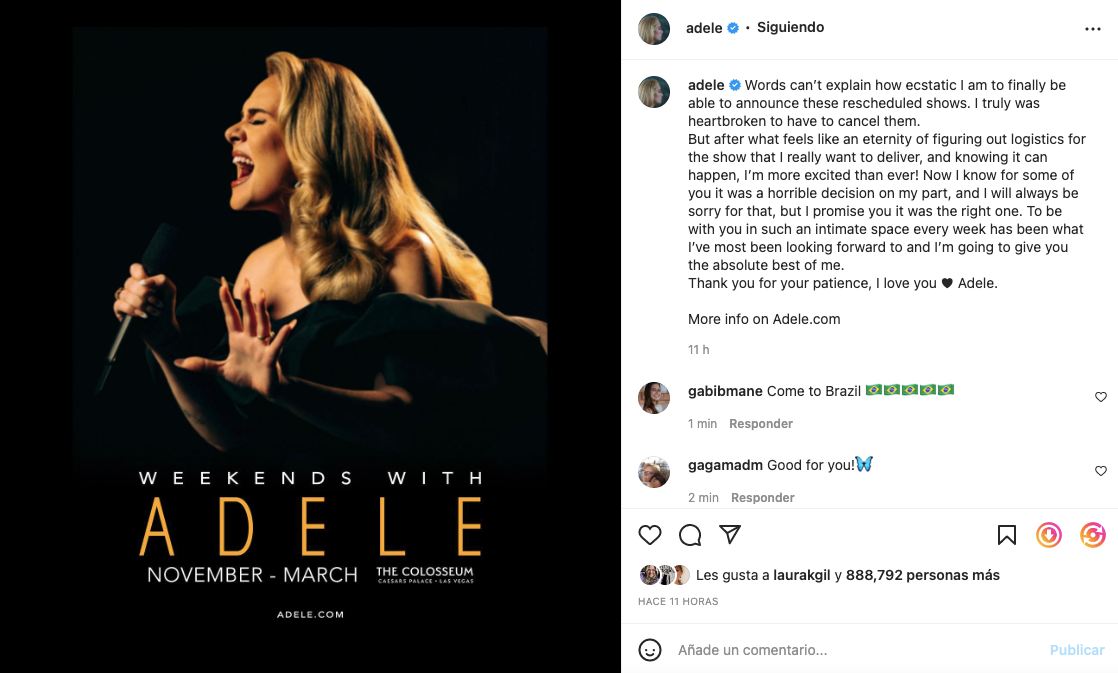Click the verified badge beside adele in header
The height and width of the screenshot is (673, 1118).
pyautogui.click(x=733, y=28)
